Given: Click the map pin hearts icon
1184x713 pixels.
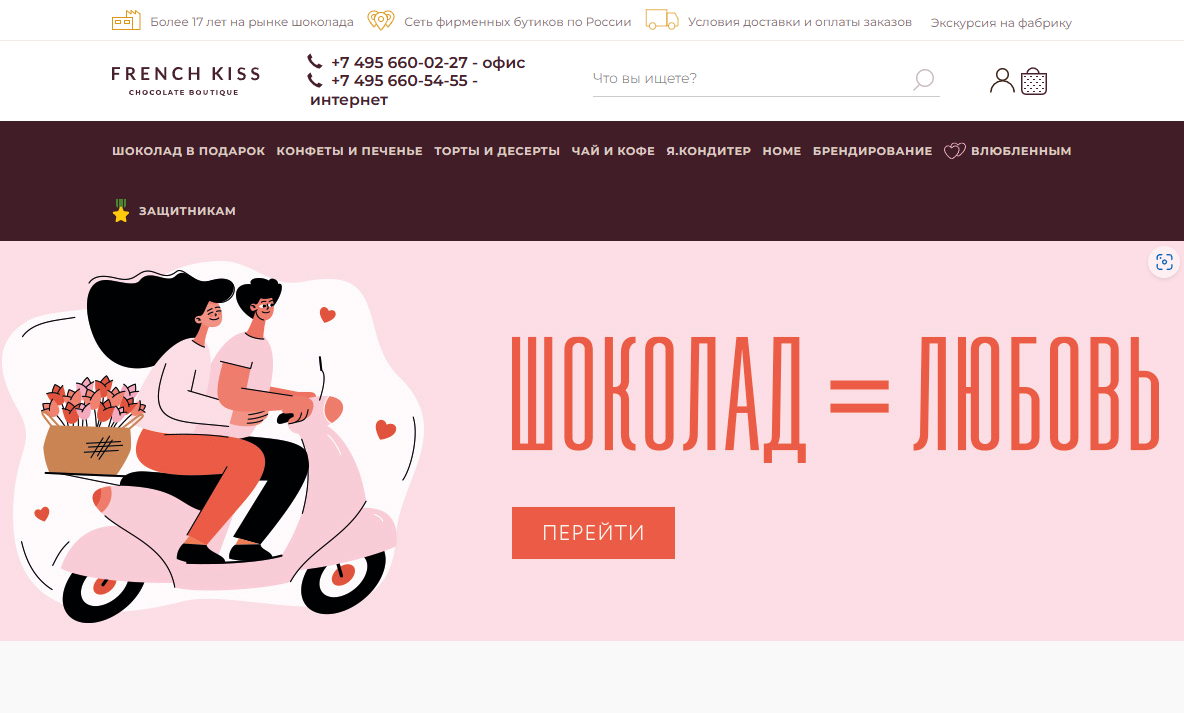Looking at the screenshot, I should point(381,20).
